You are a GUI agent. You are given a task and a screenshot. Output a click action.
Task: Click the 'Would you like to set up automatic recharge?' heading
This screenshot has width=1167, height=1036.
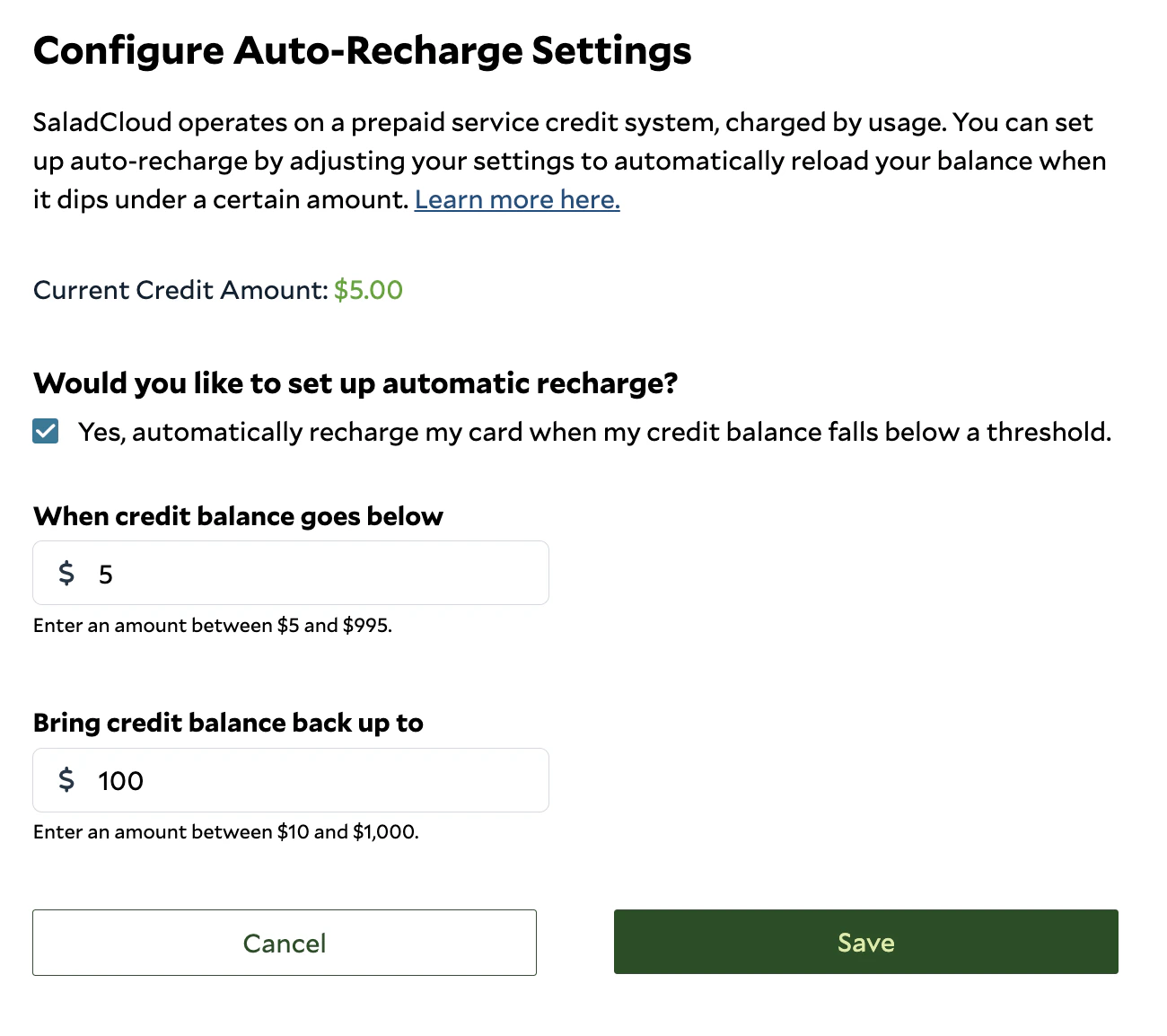coord(355,383)
